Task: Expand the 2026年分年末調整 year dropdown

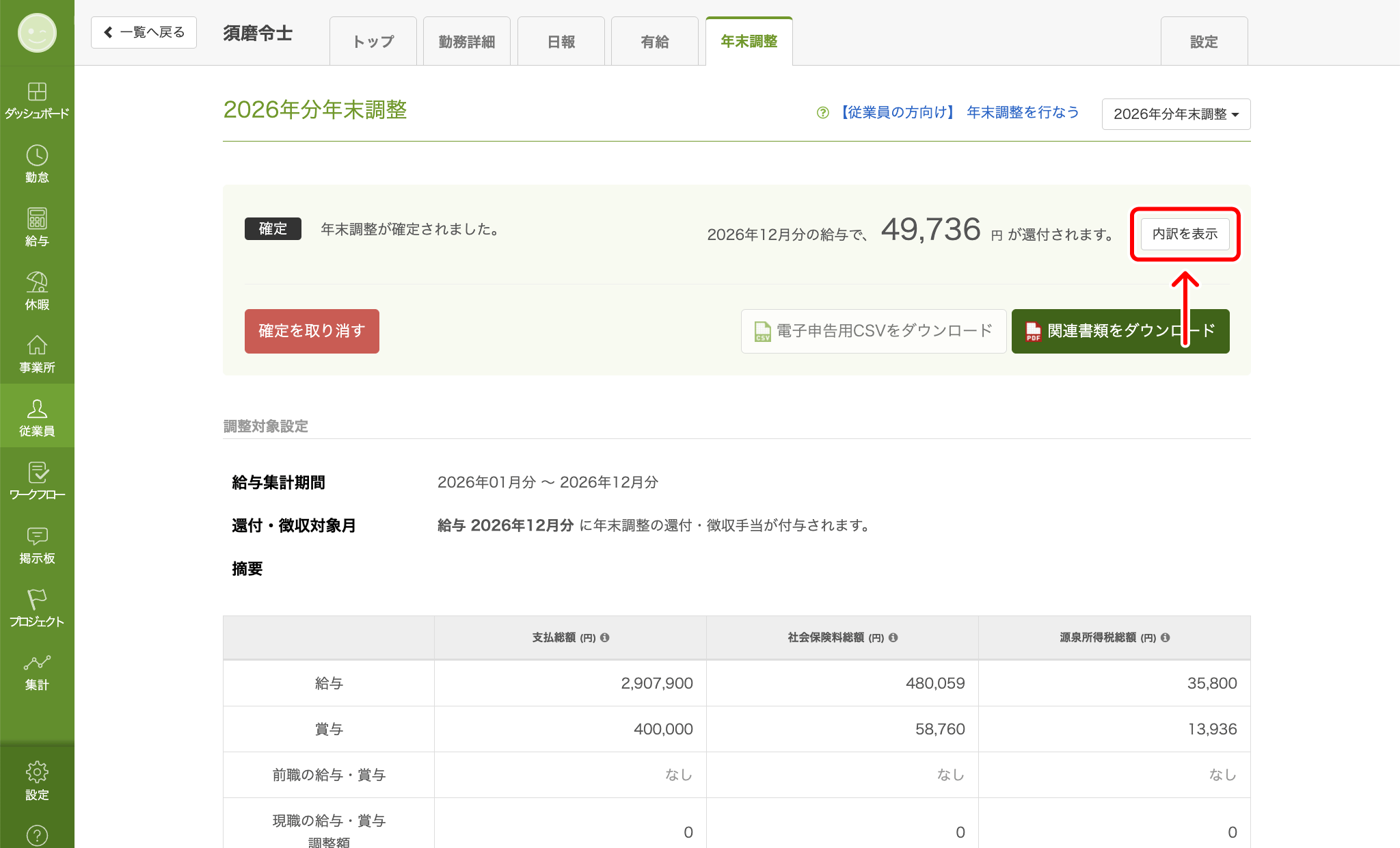Action: (x=1176, y=114)
